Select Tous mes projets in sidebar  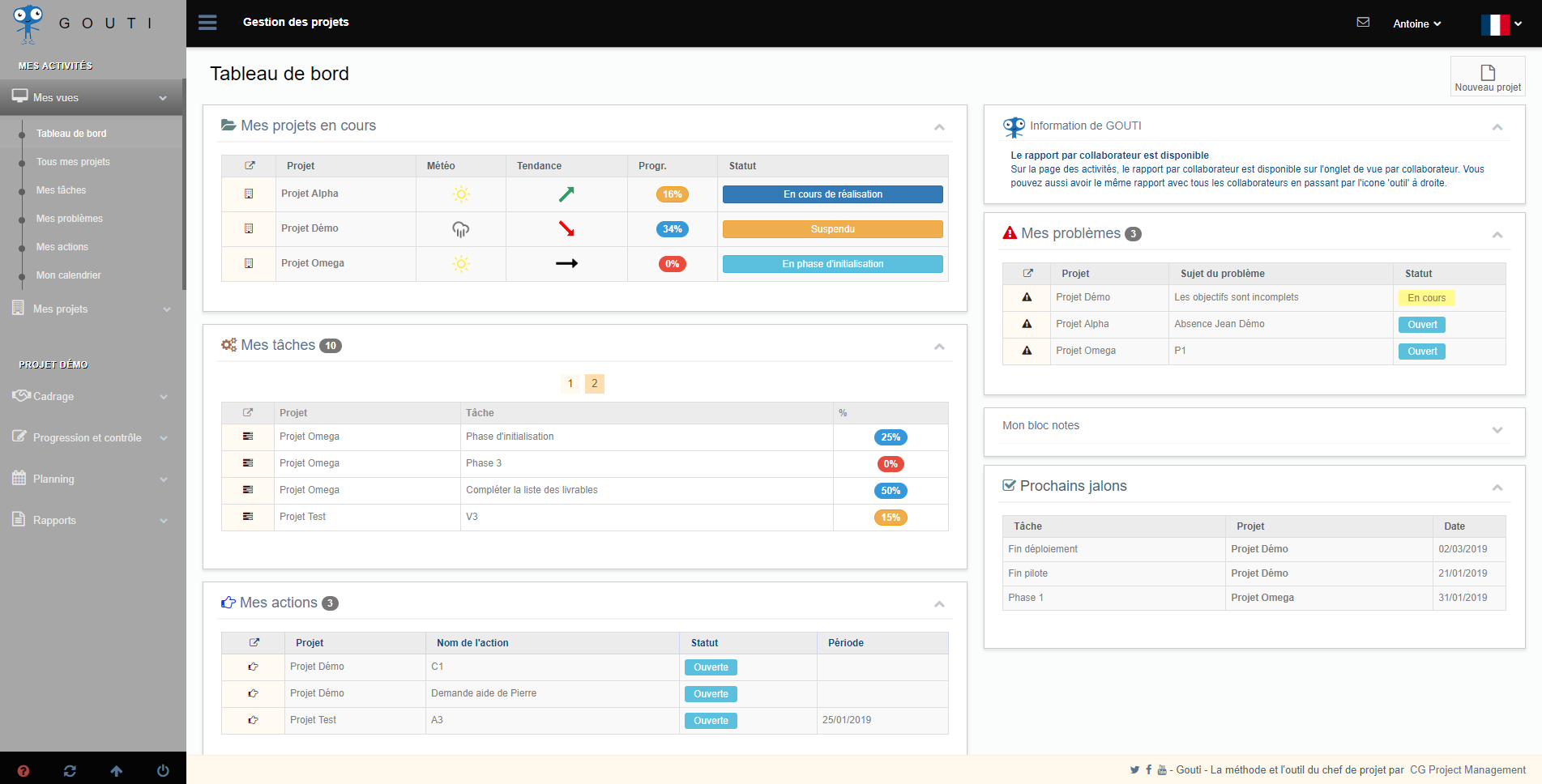73,162
